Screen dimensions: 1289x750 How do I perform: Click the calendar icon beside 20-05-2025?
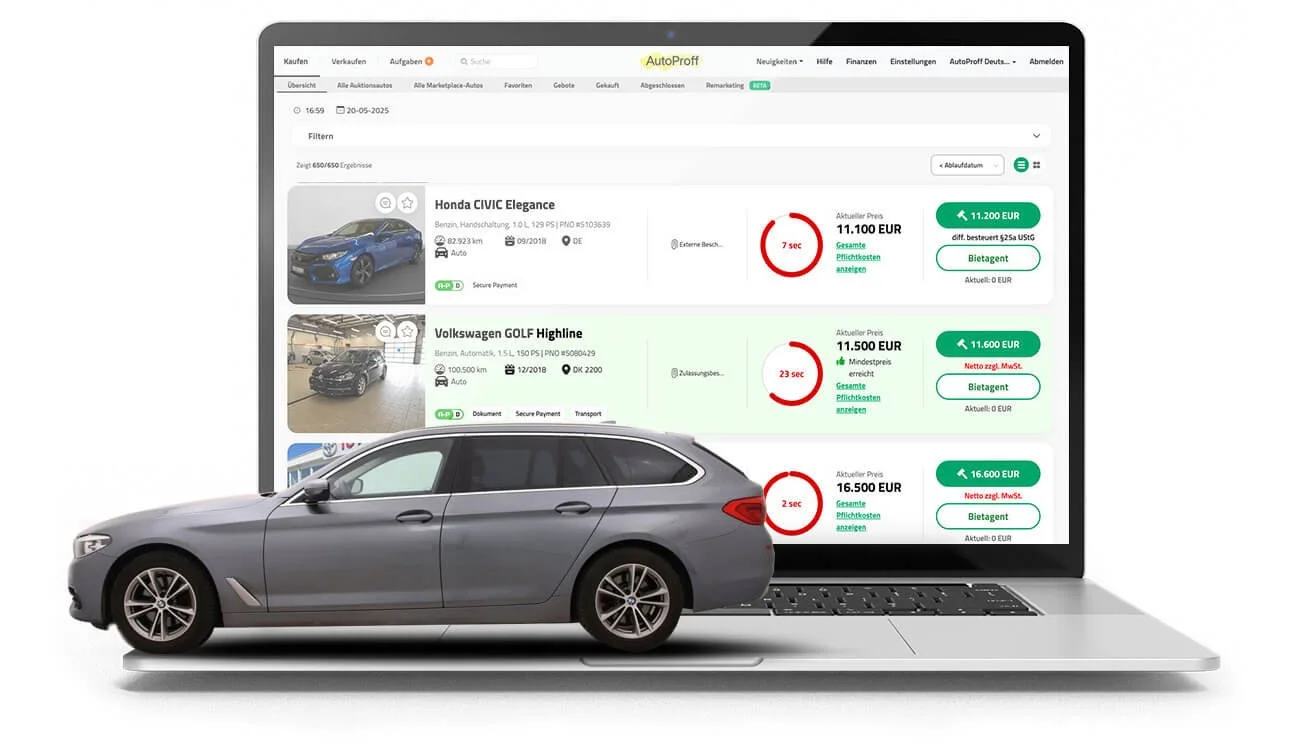[x=340, y=110]
